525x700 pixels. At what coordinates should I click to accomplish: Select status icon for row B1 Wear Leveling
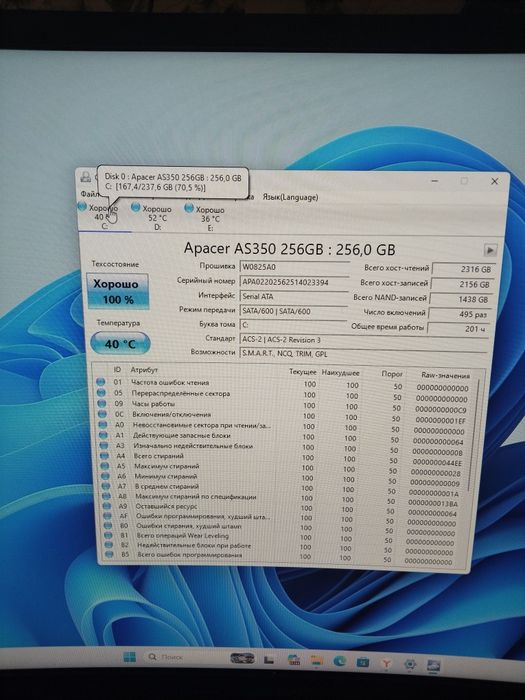108,535
